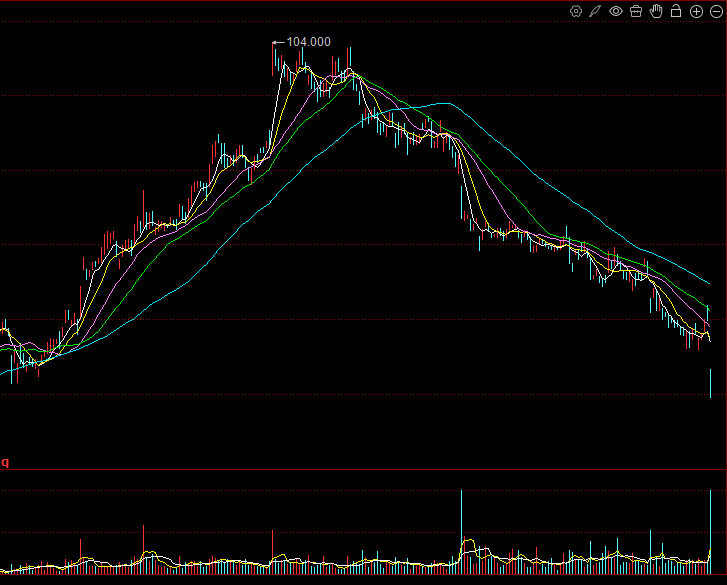Click the highest candle at the price peak
The height and width of the screenshot is (585, 727).
274,58
